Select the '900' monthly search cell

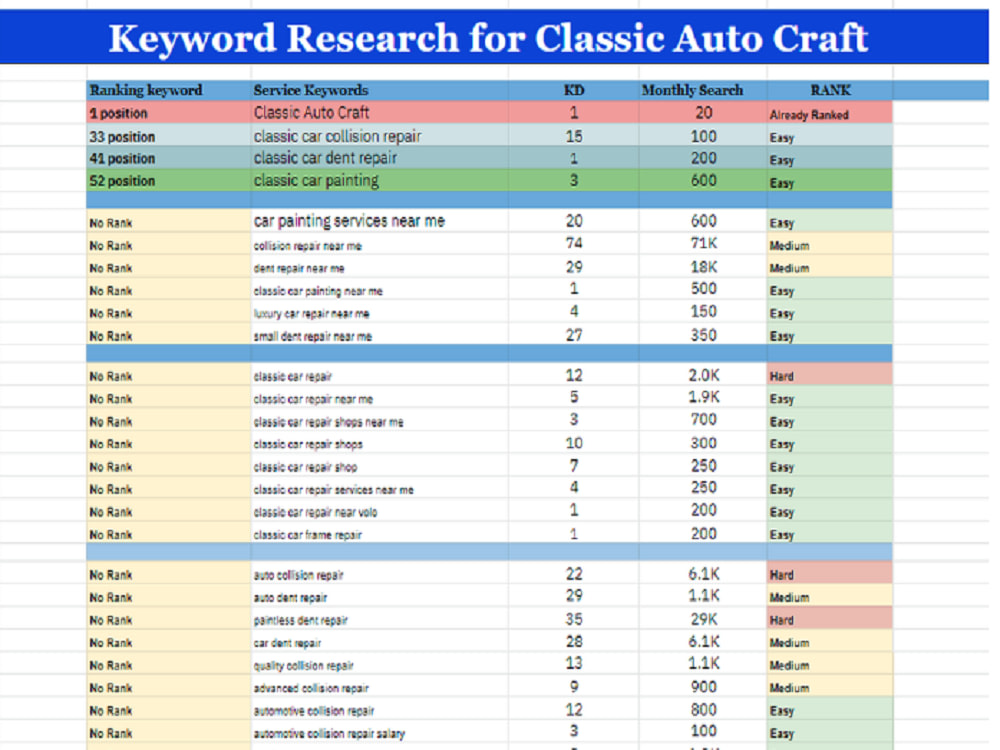(703, 687)
